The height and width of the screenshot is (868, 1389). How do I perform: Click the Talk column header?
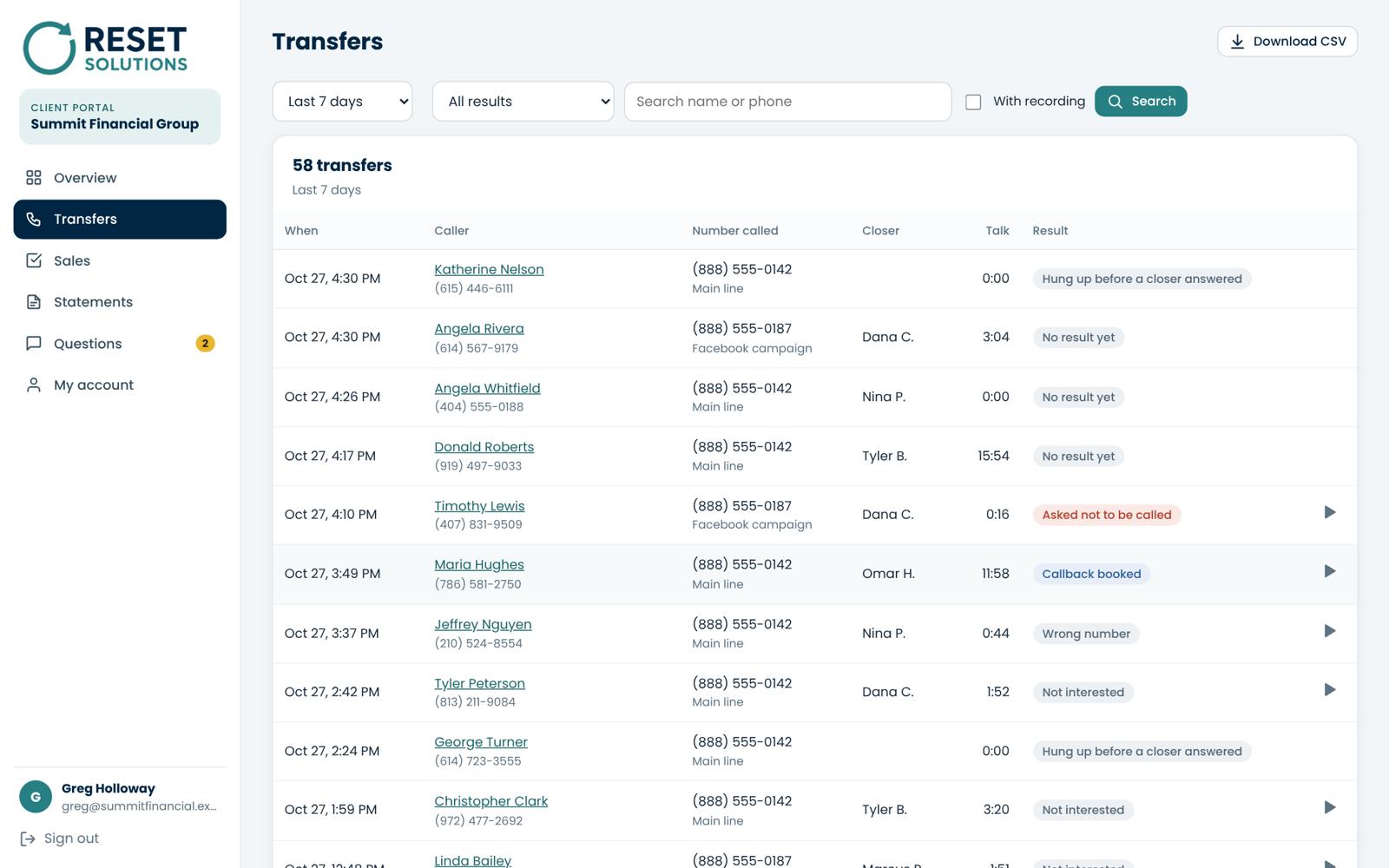[997, 231]
